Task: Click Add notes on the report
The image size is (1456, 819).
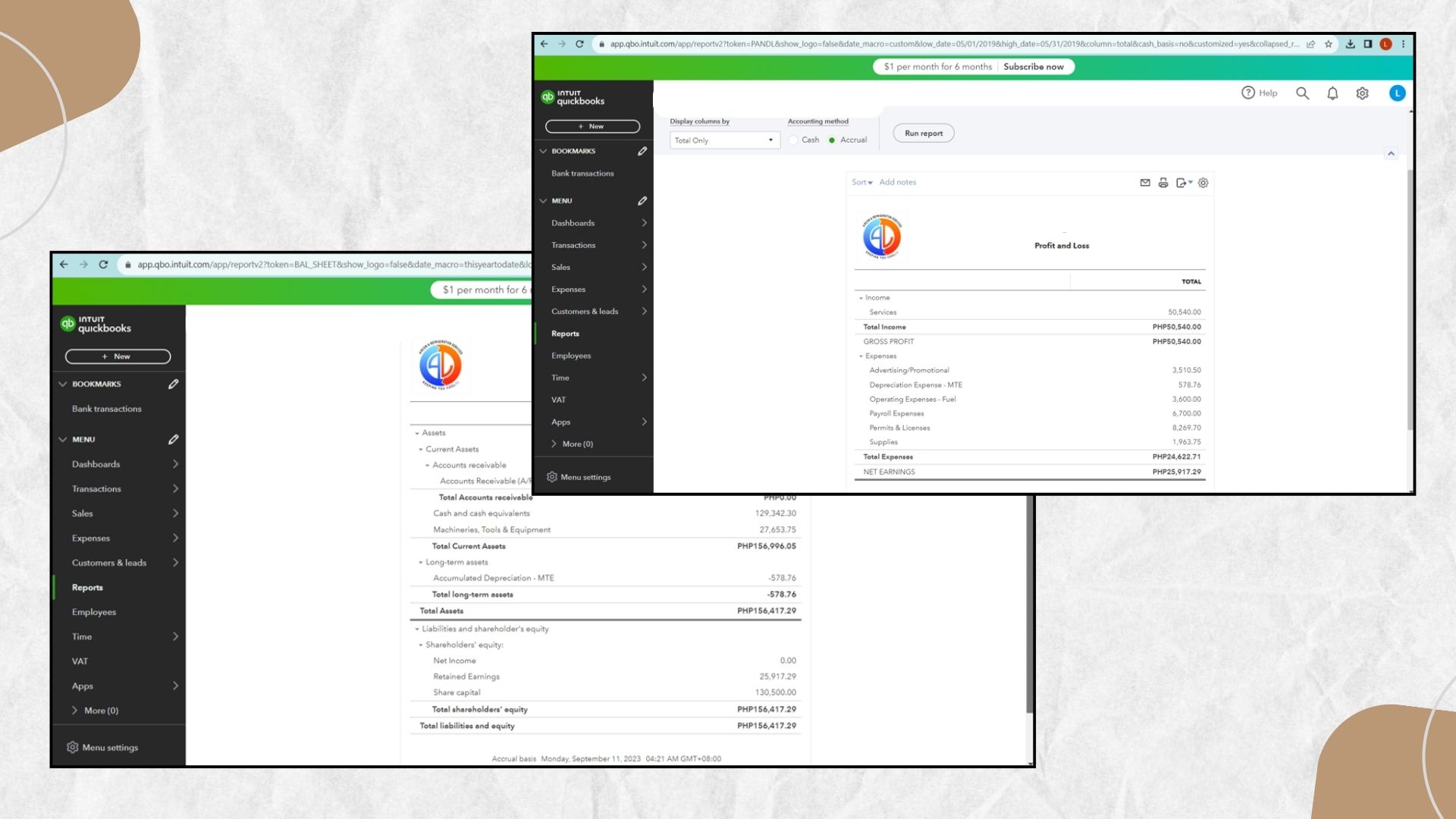Action: [x=897, y=182]
